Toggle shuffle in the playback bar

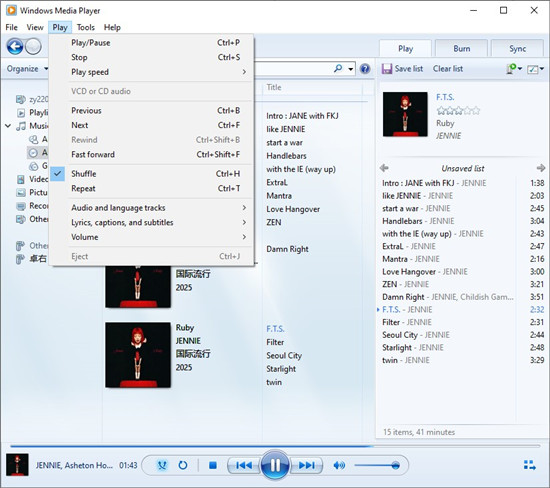[162, 465]
